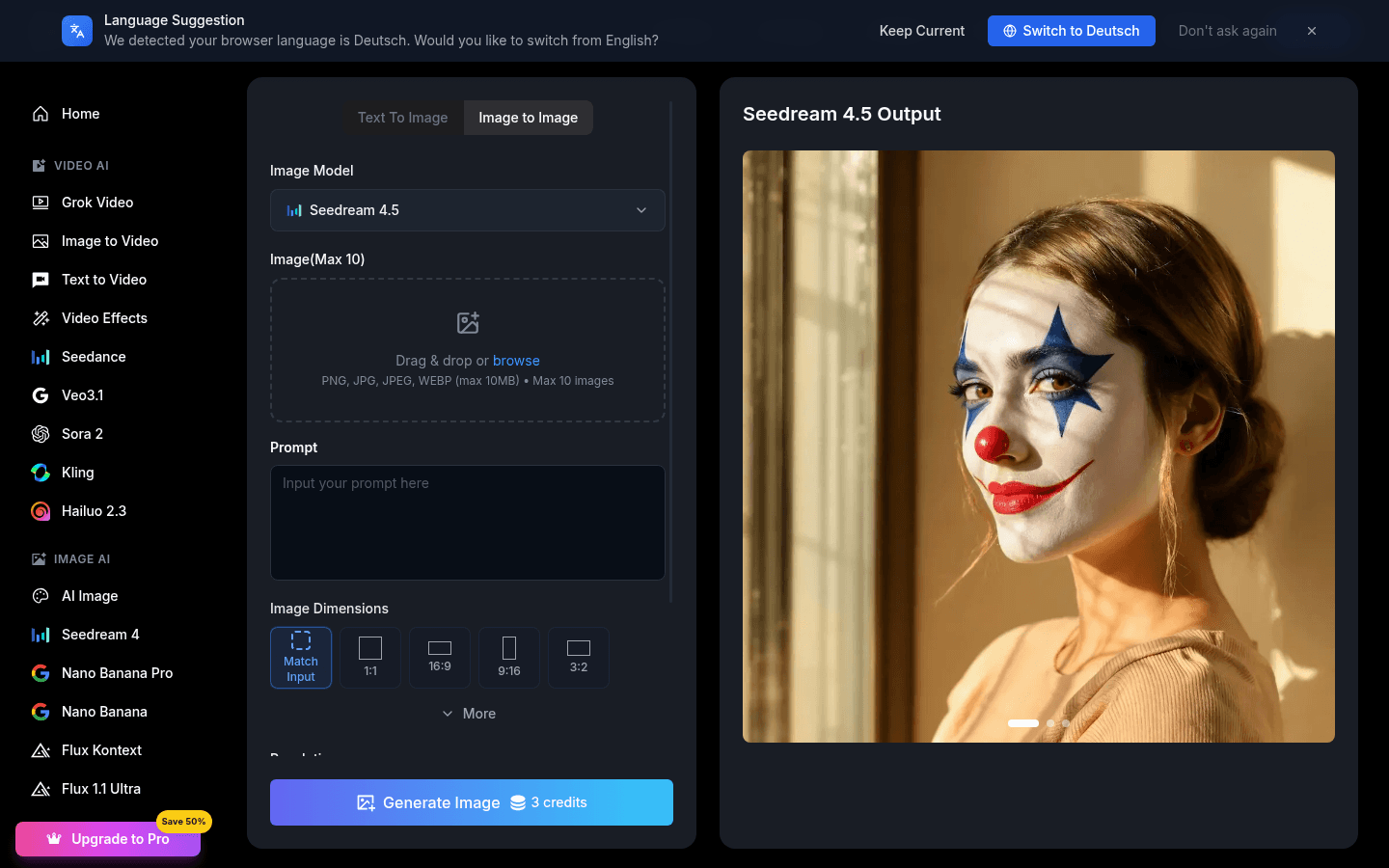
Task: Select the Kling video model icon
Action: 41,473
